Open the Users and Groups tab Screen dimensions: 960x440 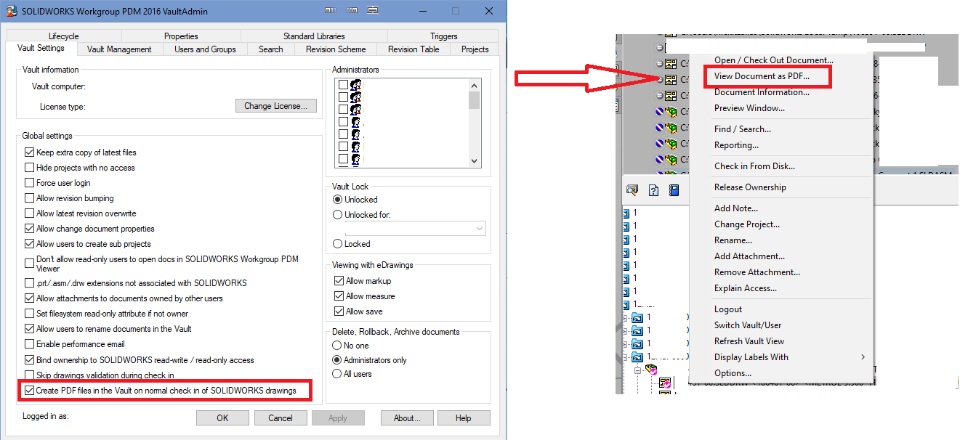(205, 50)
